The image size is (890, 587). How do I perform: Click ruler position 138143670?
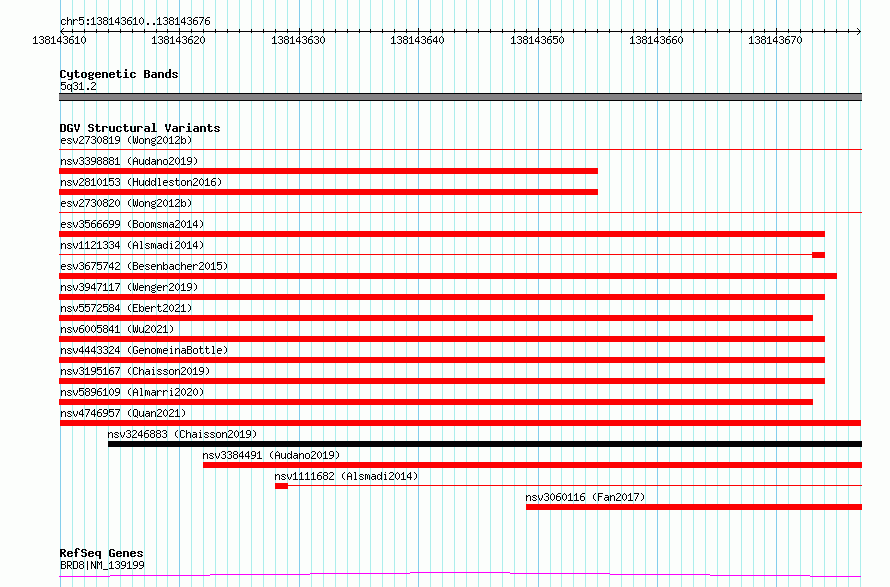point(775,40)
